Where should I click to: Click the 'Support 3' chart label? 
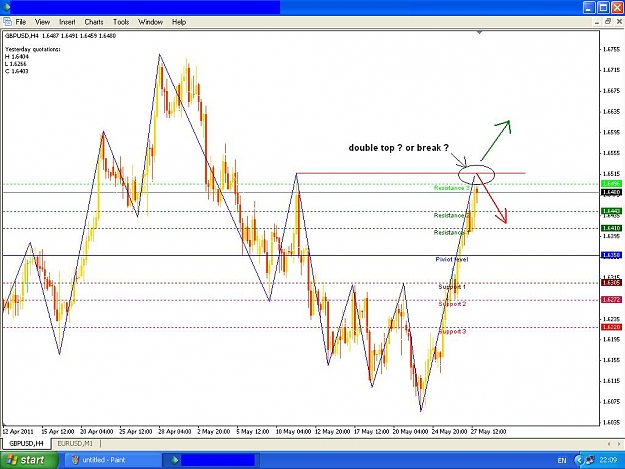(452, 332)
